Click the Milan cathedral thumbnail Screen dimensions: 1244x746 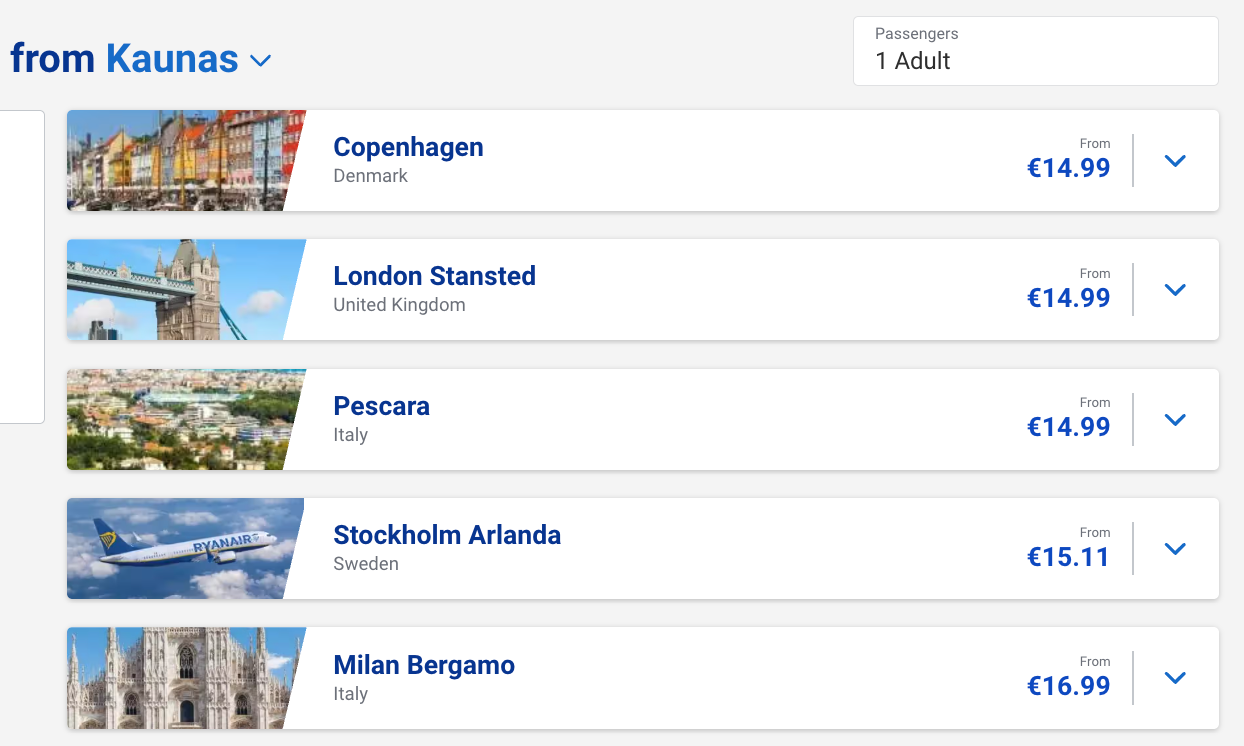click(180, 678)
